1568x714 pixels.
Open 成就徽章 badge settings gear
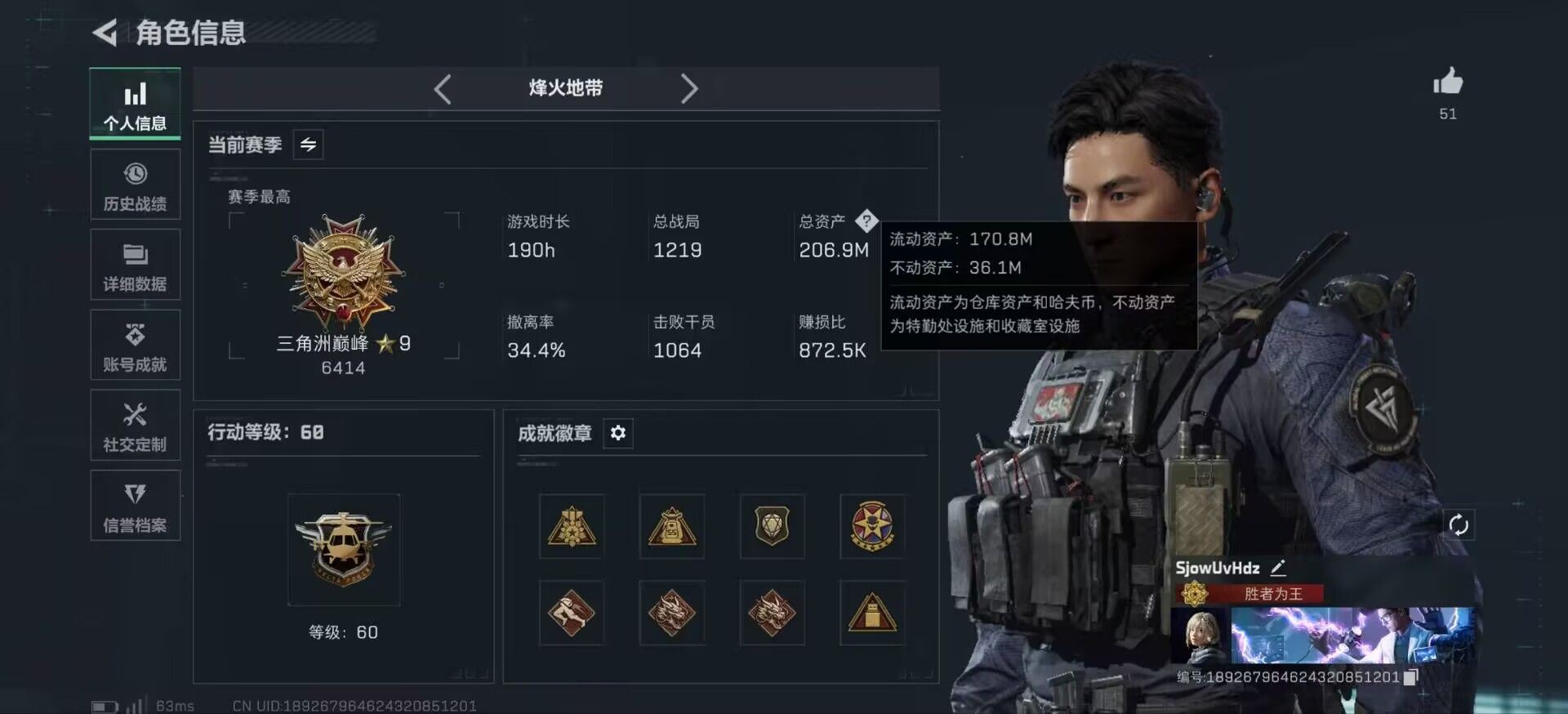(x=618, y=433)
